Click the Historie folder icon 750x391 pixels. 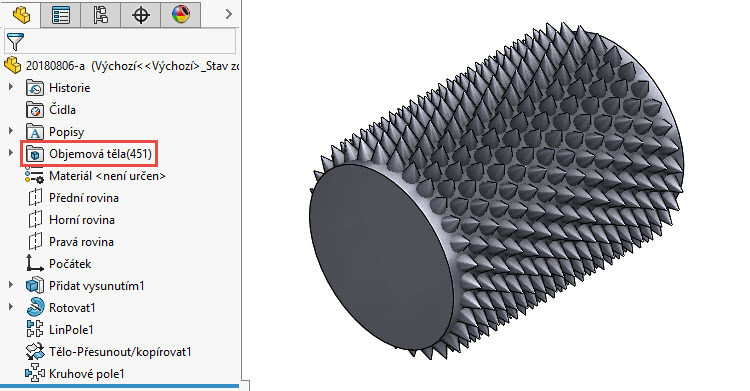pos(34,88)
